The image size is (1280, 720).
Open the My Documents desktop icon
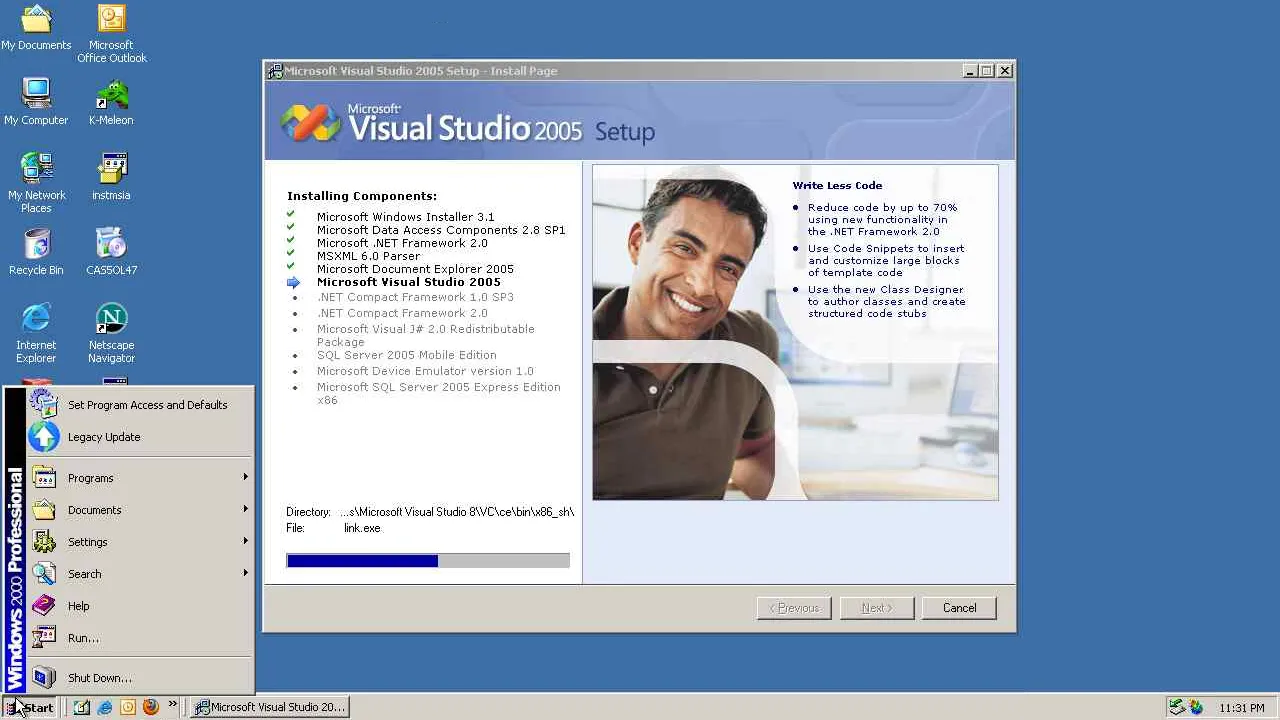click(x=36, y=28)
